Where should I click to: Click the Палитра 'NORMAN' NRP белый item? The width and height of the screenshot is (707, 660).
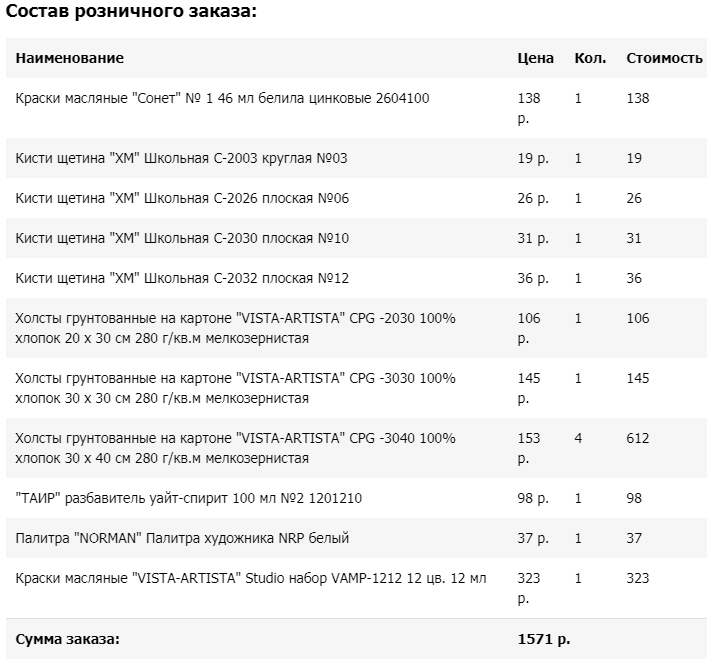pos(182,538)
